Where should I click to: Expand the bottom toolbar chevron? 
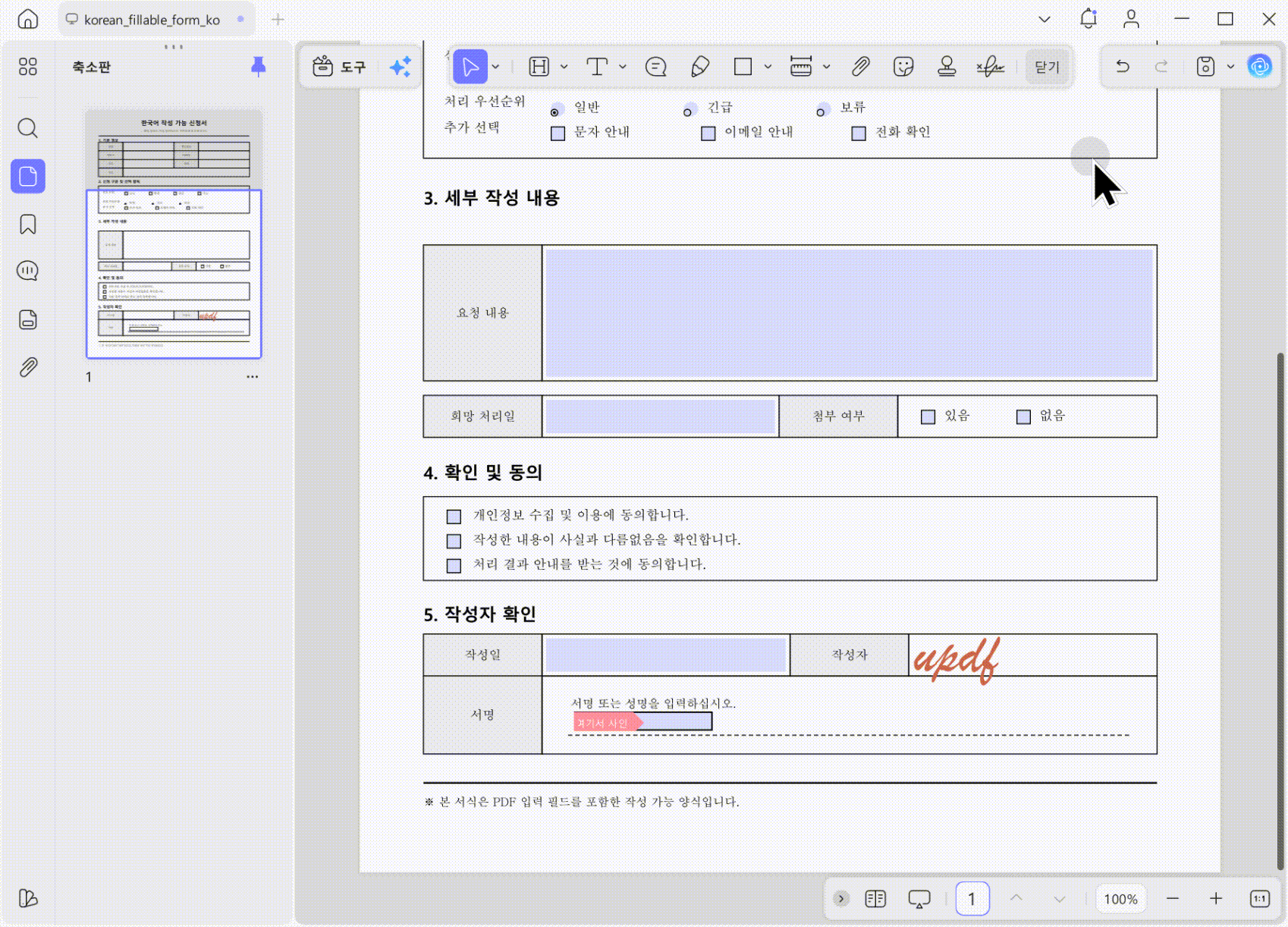841,899
